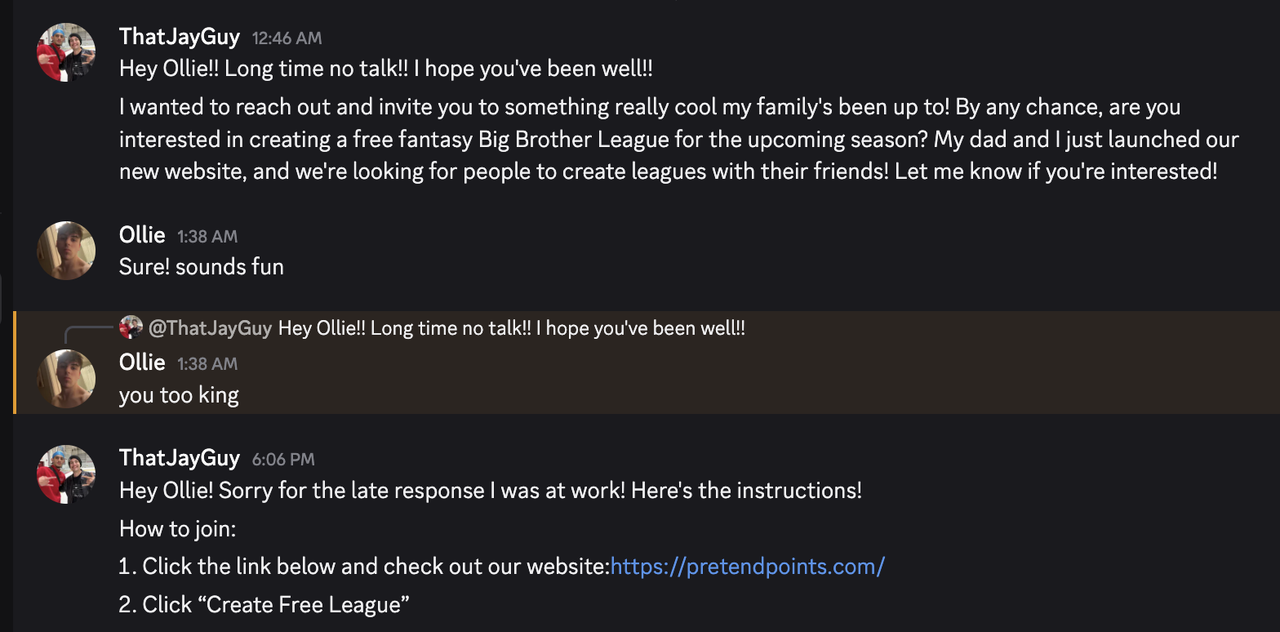This screenshot has width=1280, height=632.
Task: Click the "Create Free League" instruction line
Action: tap(264, 604)
